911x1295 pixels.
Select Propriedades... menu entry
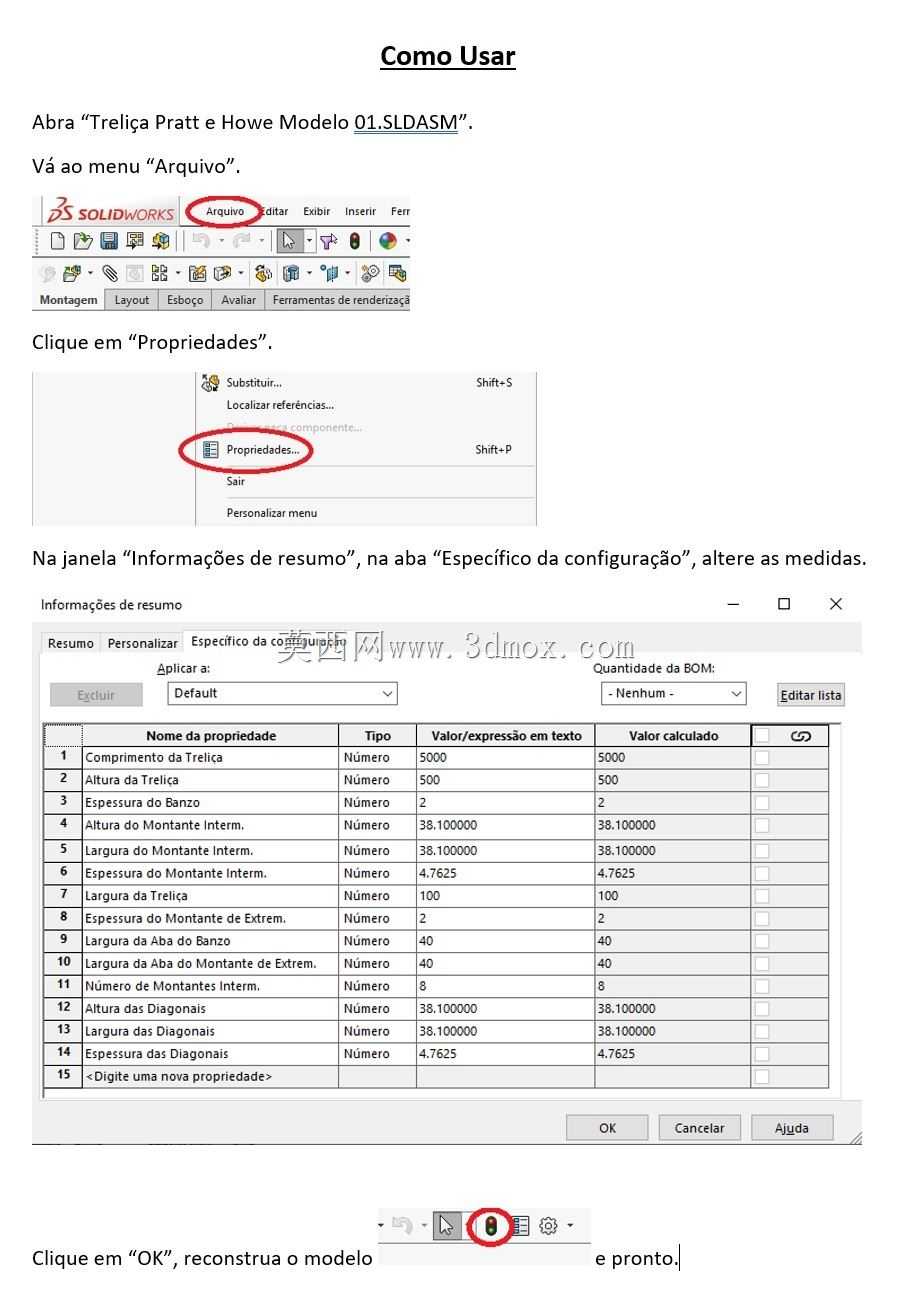pos(262,450)
